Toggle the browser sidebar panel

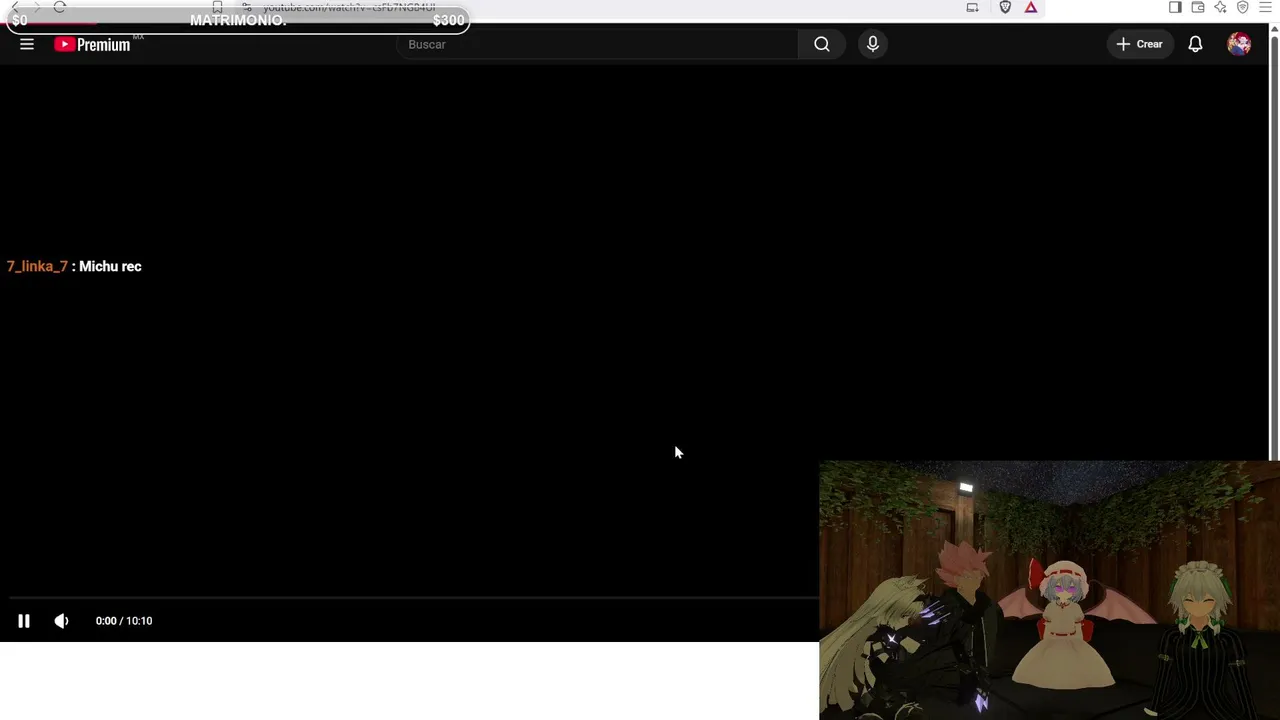[1175, 7]
